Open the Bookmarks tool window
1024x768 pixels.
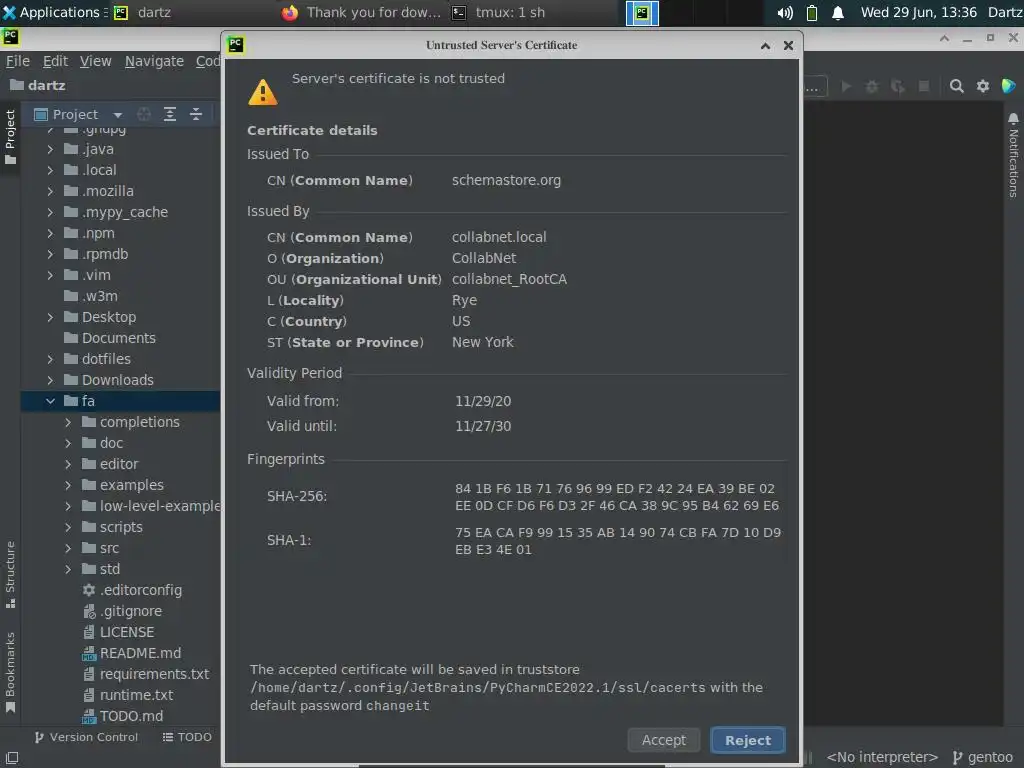pyautogui.click(x=10, y=673)
